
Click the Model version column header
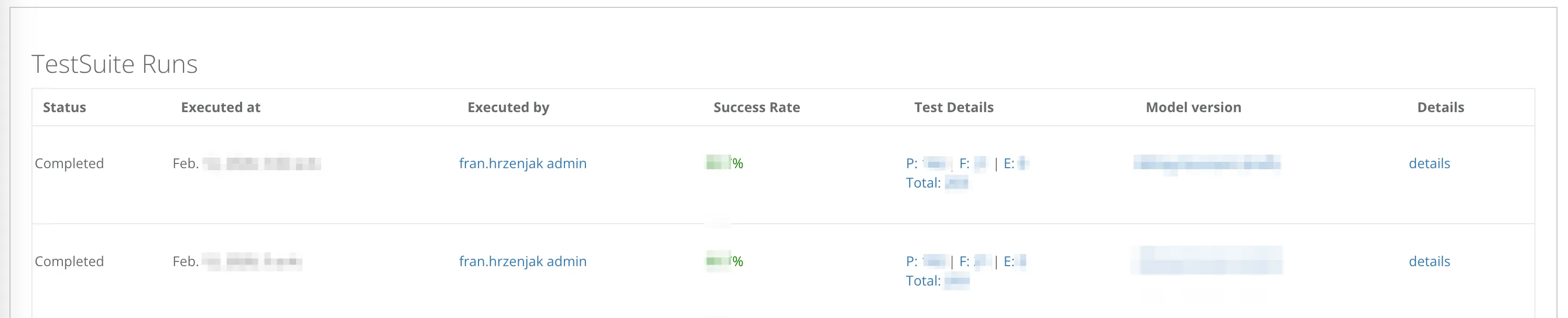click(x=1194, y=107)
